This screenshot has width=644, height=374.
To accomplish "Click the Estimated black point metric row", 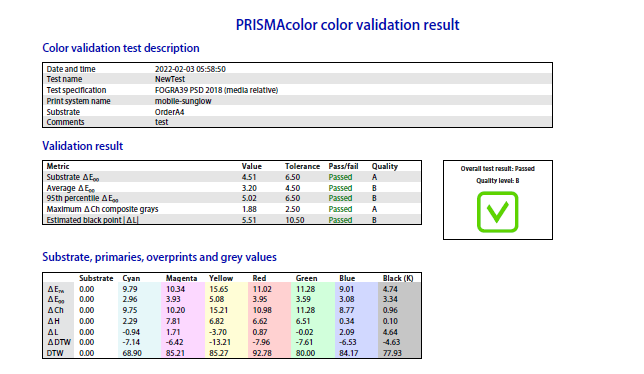I will (232, 220).
